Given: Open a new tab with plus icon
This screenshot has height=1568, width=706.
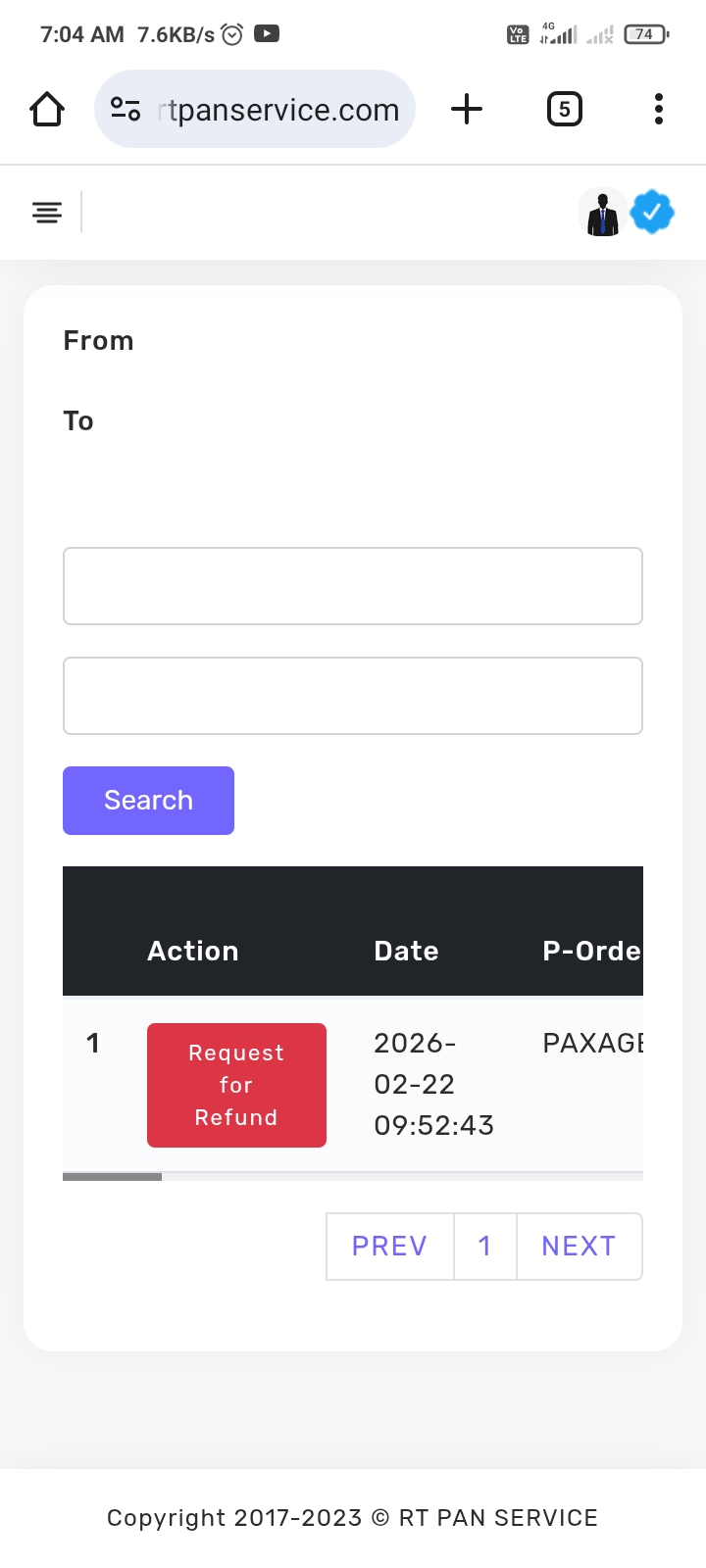Looking at the screenshot, I should [467, 109].
